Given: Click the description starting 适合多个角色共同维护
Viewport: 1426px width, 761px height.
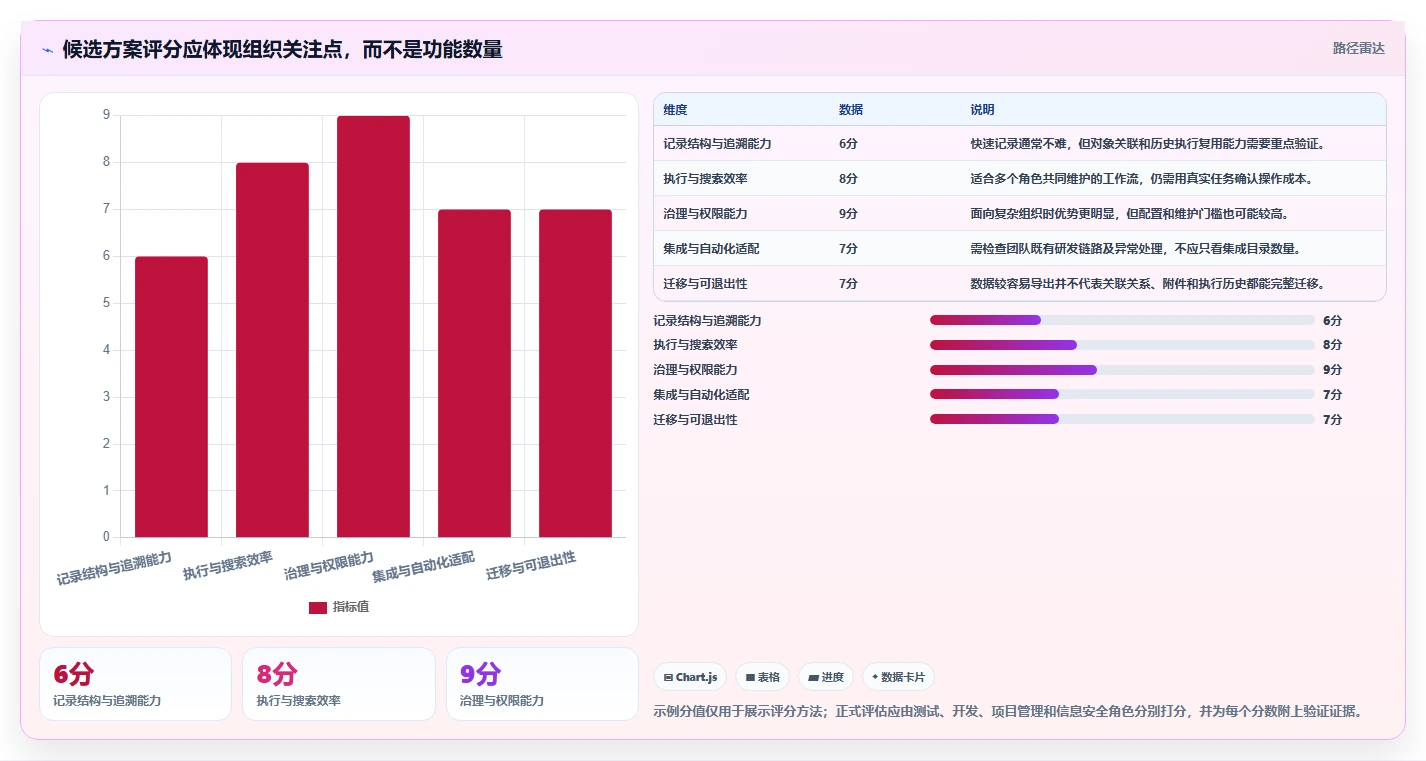Looking at the screenshot, I should point(1141,179).
